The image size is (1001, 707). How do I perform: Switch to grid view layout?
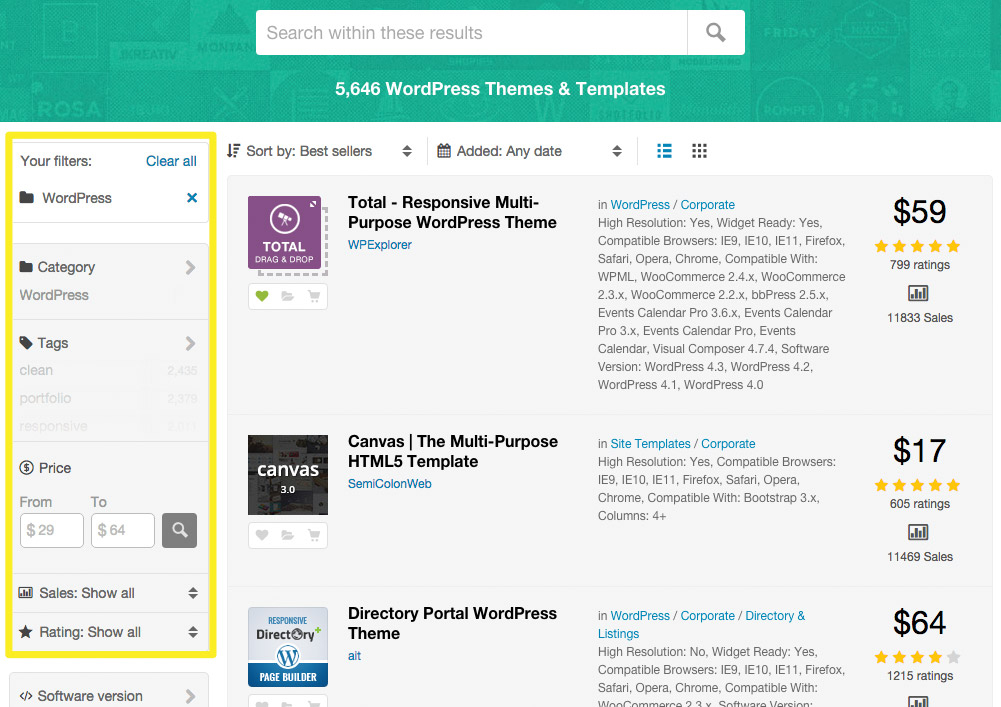[x=699, y=151]
